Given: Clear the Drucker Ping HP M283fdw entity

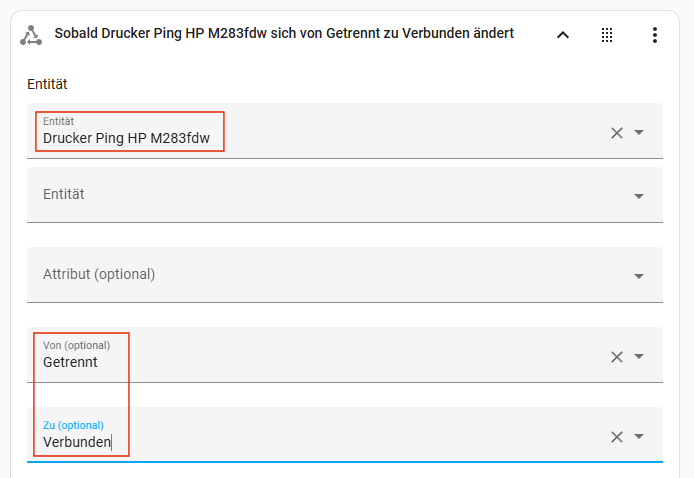Looking at the screenshot, I should pos(617,133).
